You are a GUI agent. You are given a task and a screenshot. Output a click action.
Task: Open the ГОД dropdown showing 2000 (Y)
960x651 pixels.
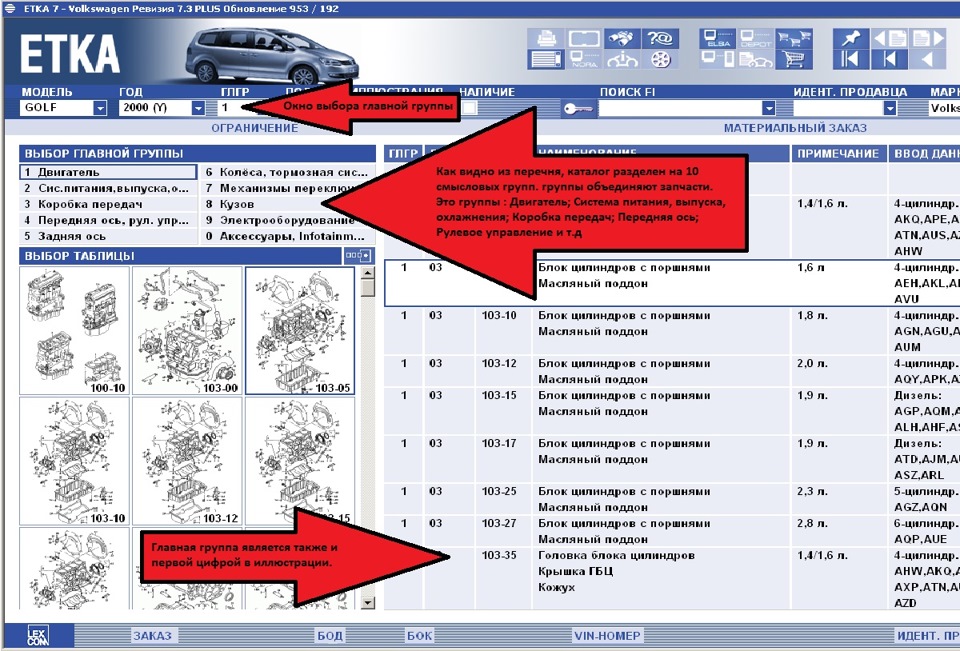[x=198, y=108]
